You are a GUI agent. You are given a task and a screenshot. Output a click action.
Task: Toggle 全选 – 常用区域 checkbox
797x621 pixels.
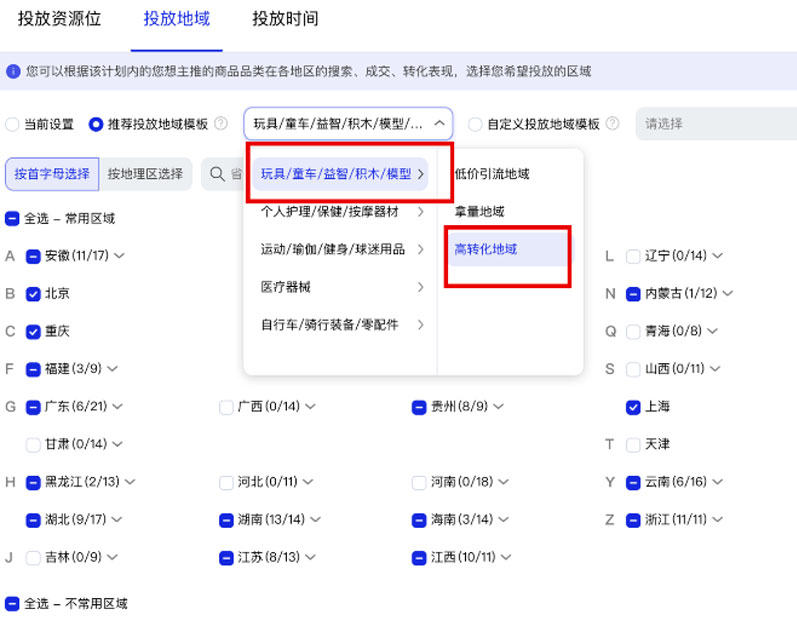coord(12,219)
